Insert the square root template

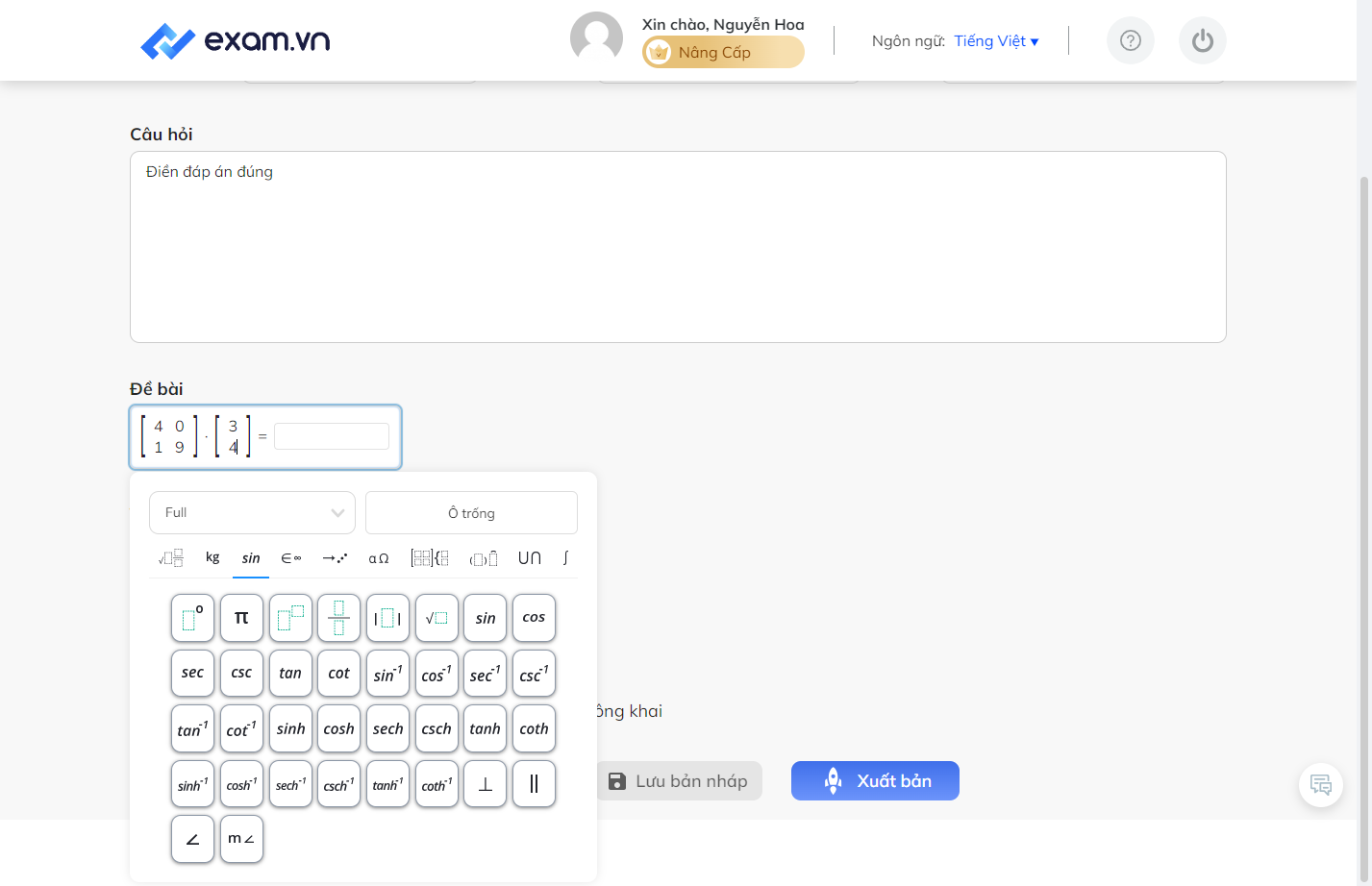coord(437,618)
